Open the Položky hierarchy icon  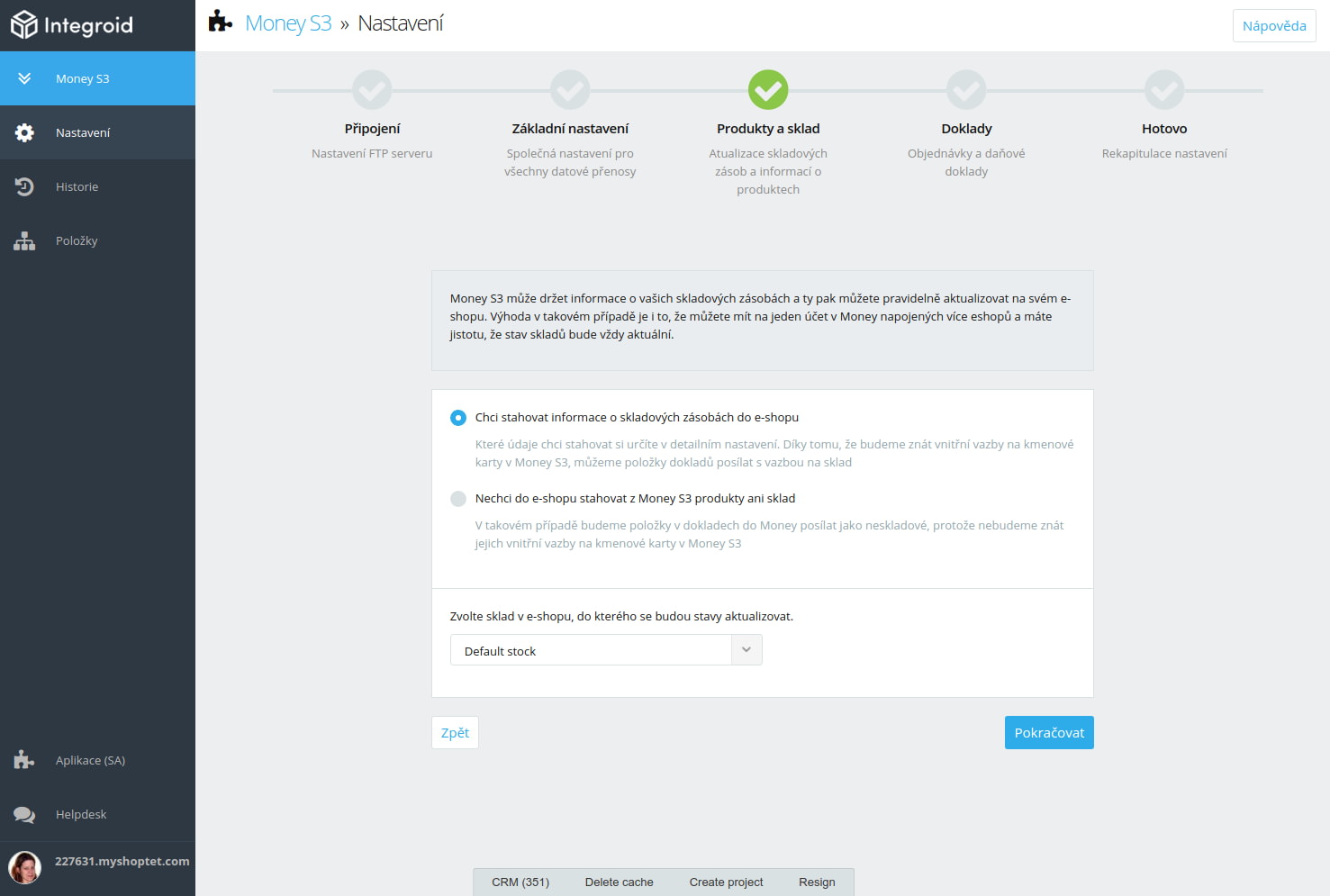(x=24, y=240)
